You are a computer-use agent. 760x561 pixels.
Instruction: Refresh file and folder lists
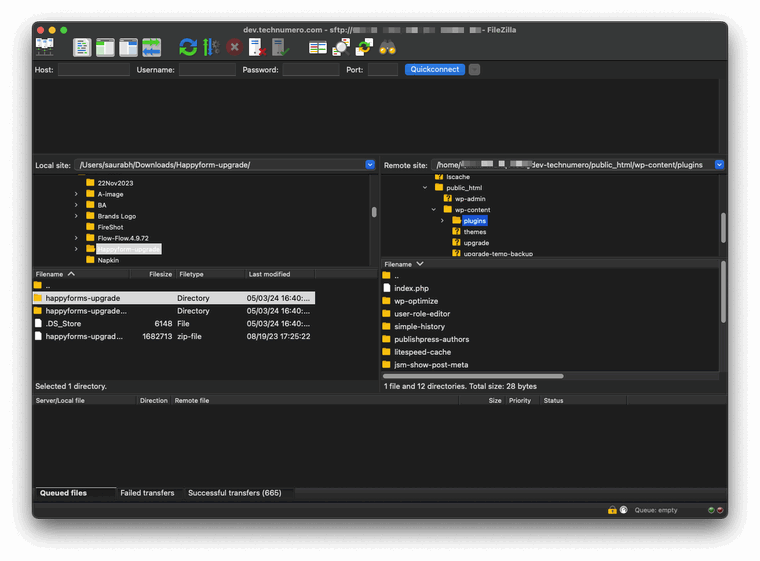188,48
